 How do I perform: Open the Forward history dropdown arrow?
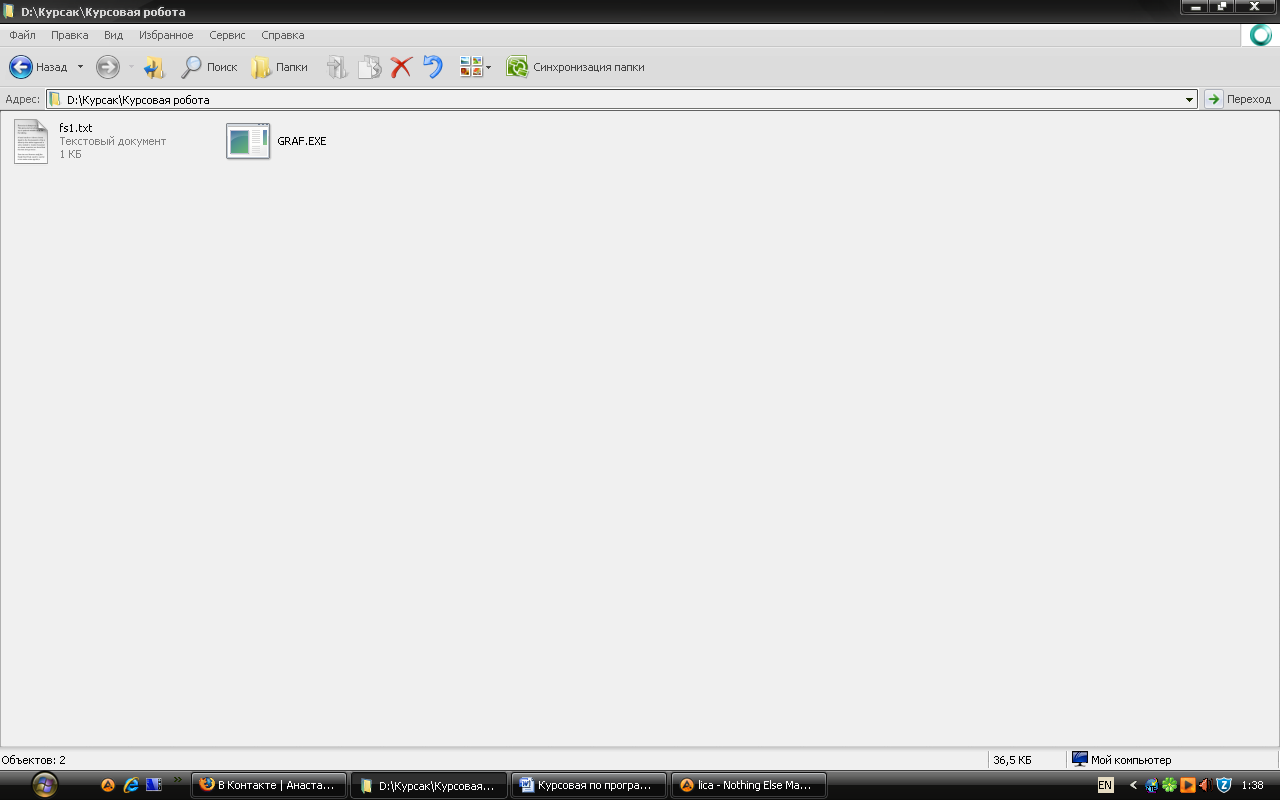point(131,67)
